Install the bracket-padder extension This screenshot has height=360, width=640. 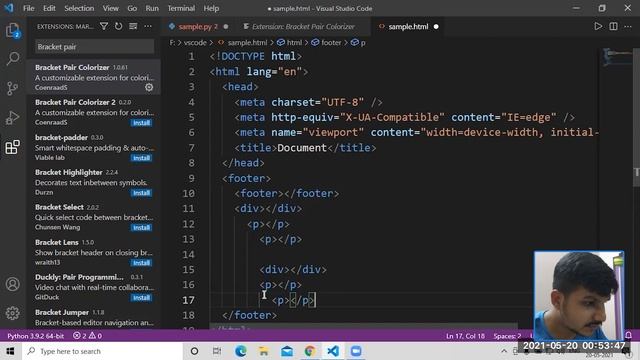(141, 158)
